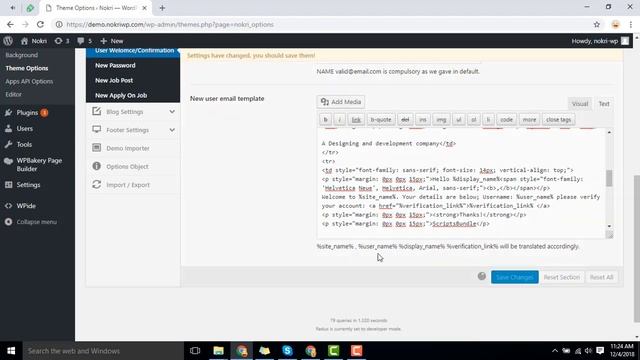The image size is (640, 360).
Task: Click the Reset All button
Action: [x=602, y=277]
